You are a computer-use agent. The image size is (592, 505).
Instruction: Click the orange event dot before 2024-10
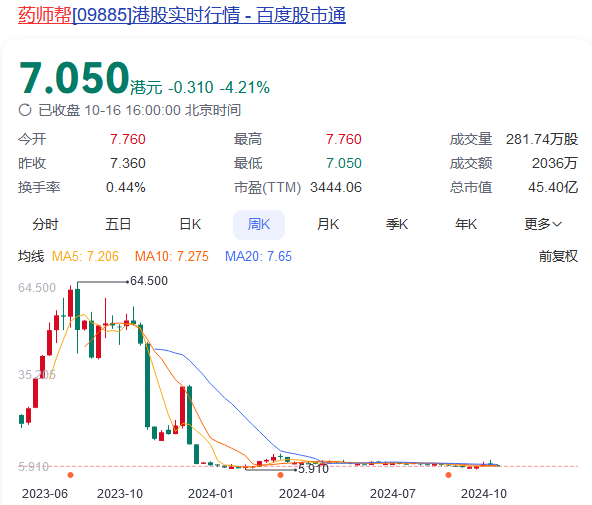[449, 475]
